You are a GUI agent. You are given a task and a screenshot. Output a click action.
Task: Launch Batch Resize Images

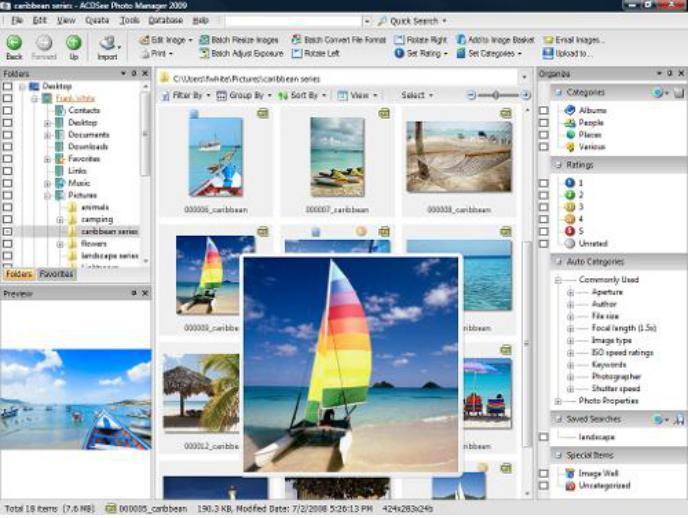[239, 40]
